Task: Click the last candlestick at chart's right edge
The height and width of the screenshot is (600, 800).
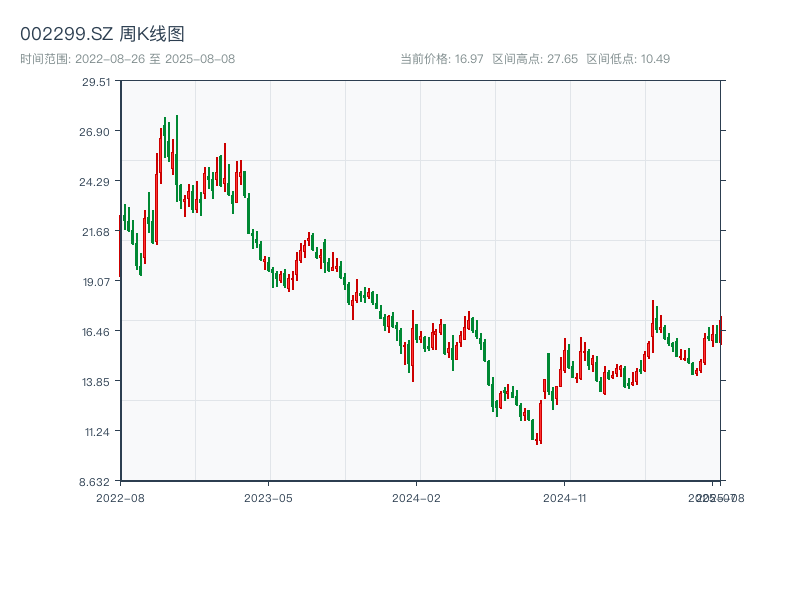Action: (720, 330)
